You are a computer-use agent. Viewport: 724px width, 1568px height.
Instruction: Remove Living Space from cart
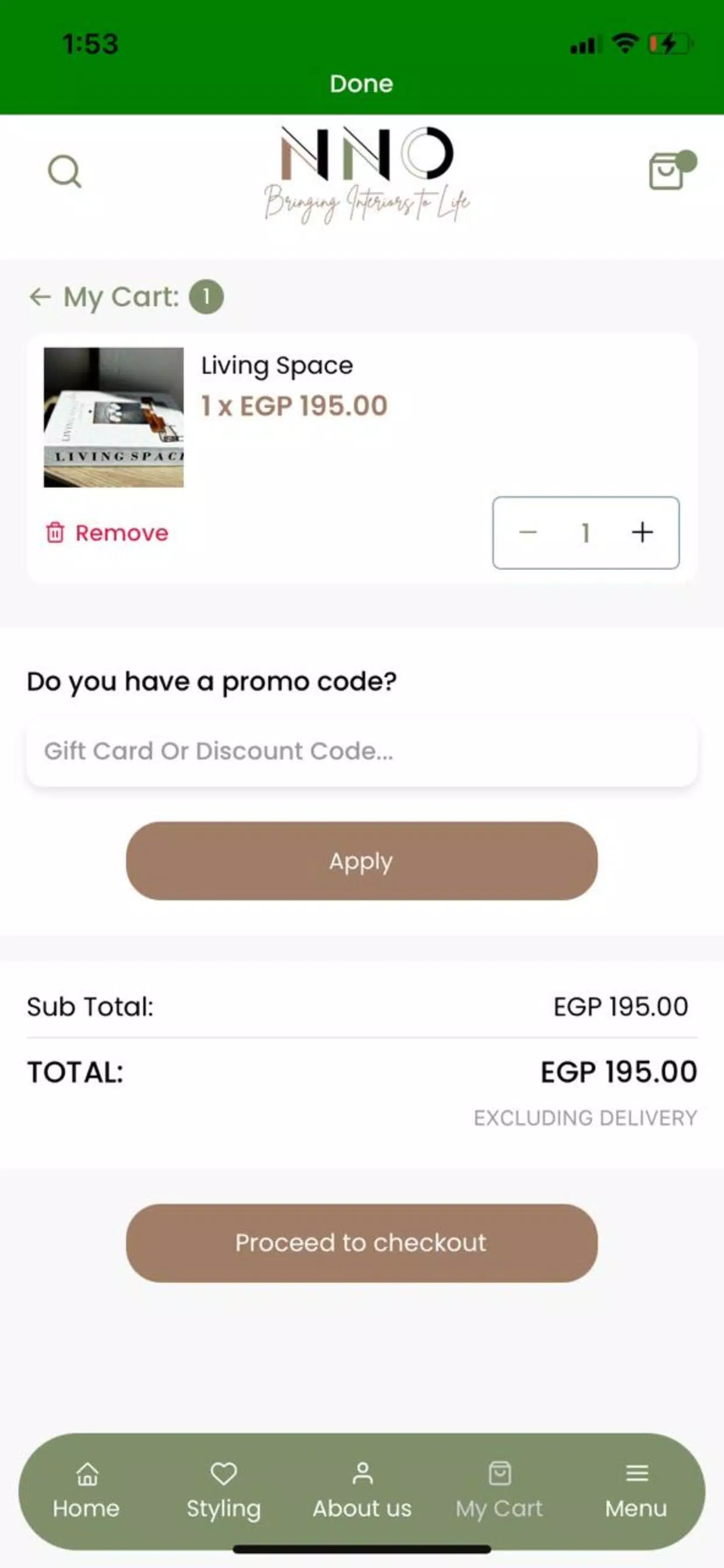pyautogui.click(x=107, y=533)
